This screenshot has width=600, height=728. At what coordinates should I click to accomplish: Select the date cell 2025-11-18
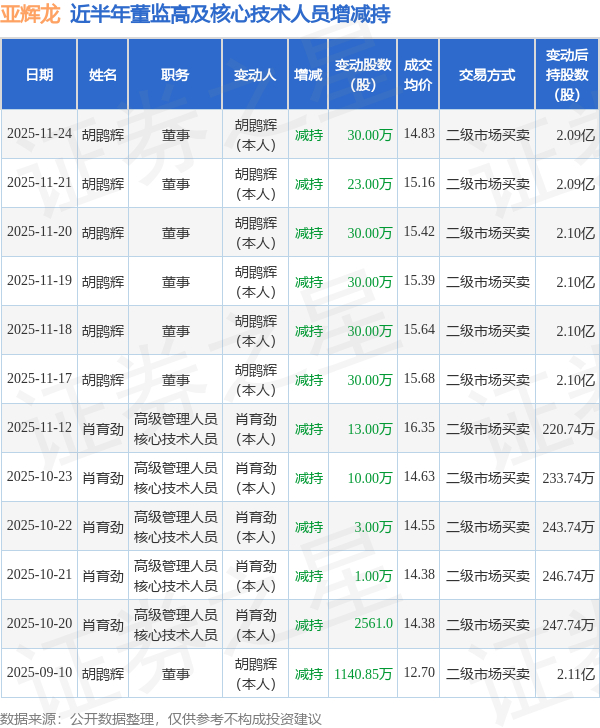tap(39, 330)
